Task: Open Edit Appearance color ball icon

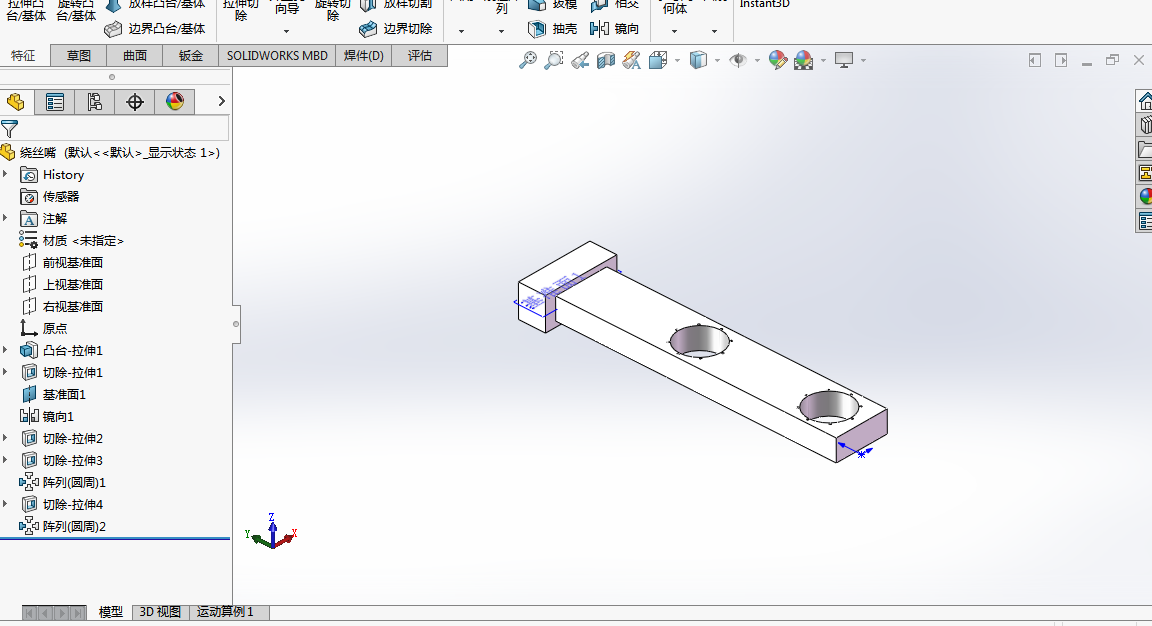Action: coord(777,60)
